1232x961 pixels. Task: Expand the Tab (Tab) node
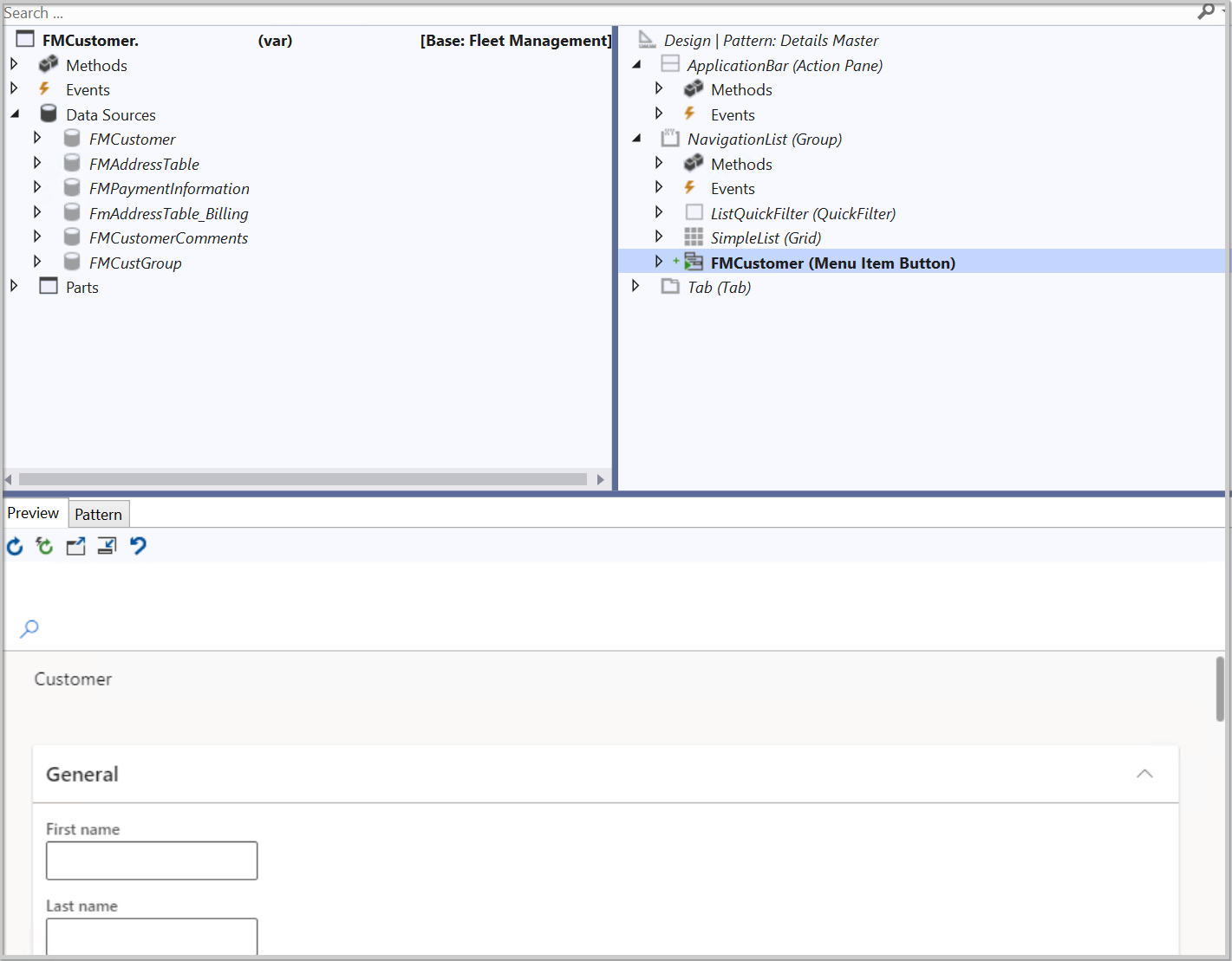tap(636, 286)
